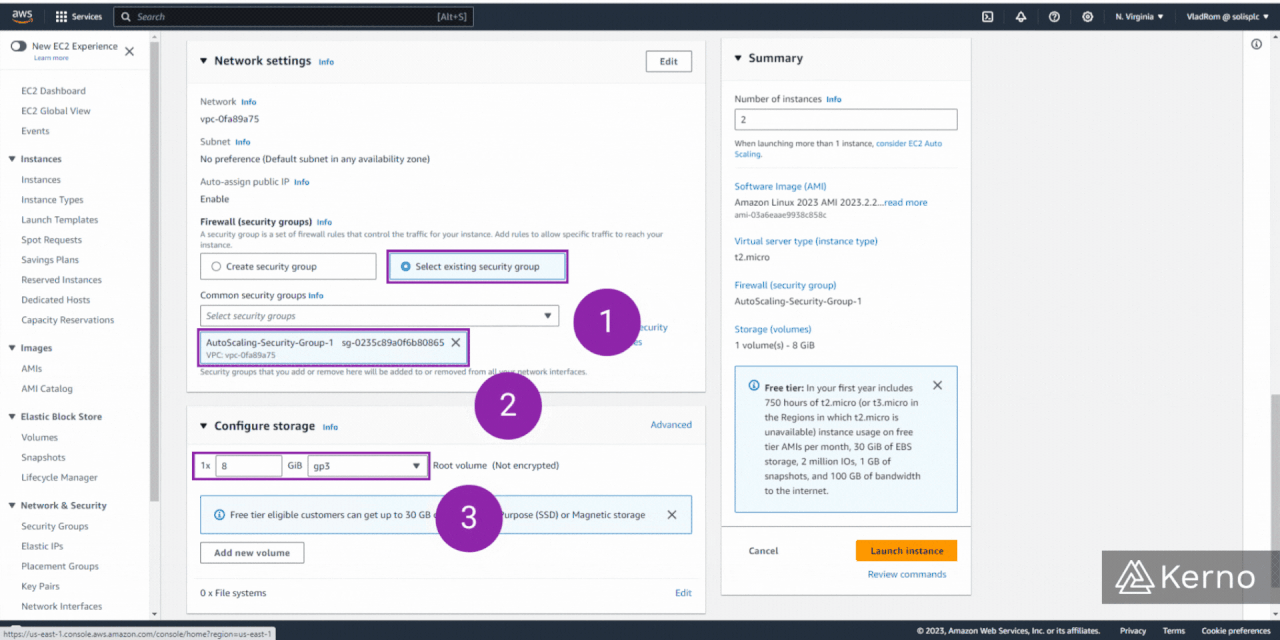
Task: Choose Select existing security group option
Action: coord(477,266)
